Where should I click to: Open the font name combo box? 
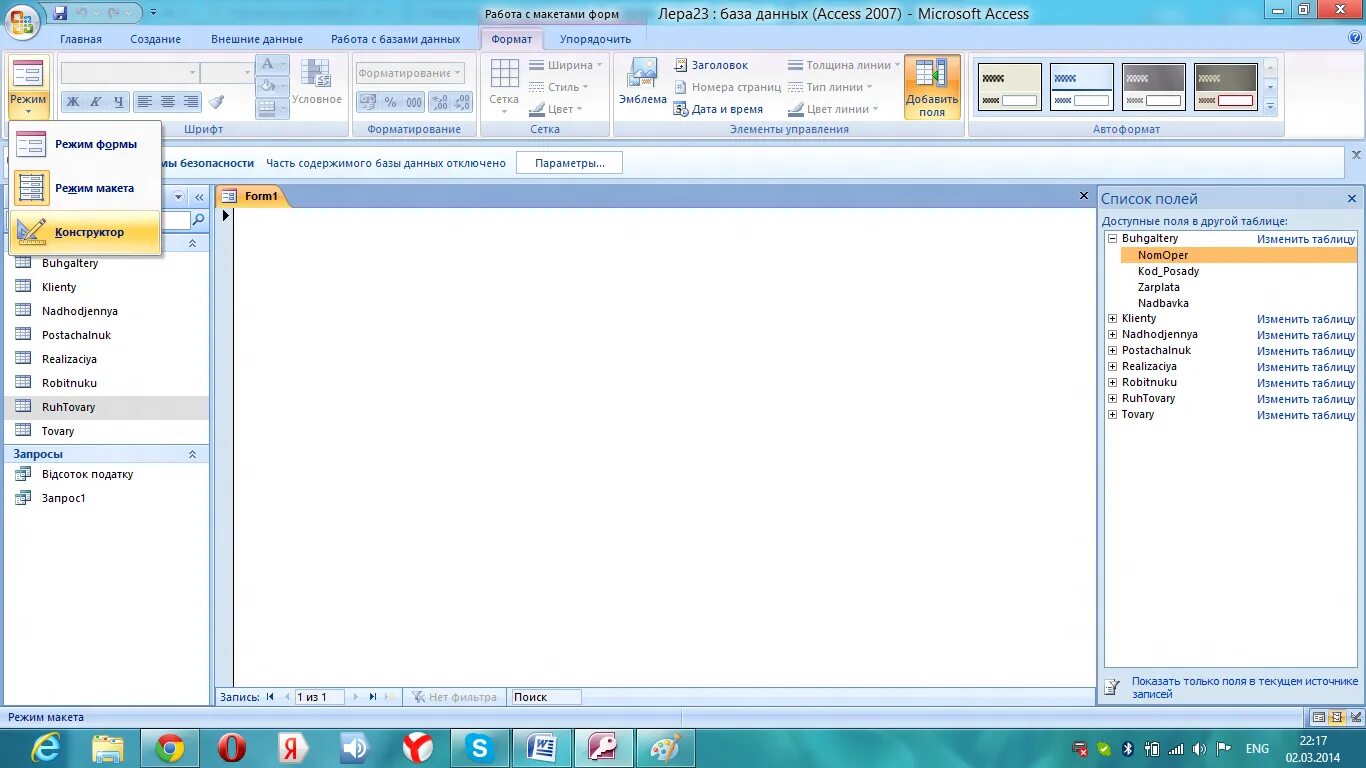(129, 73)
